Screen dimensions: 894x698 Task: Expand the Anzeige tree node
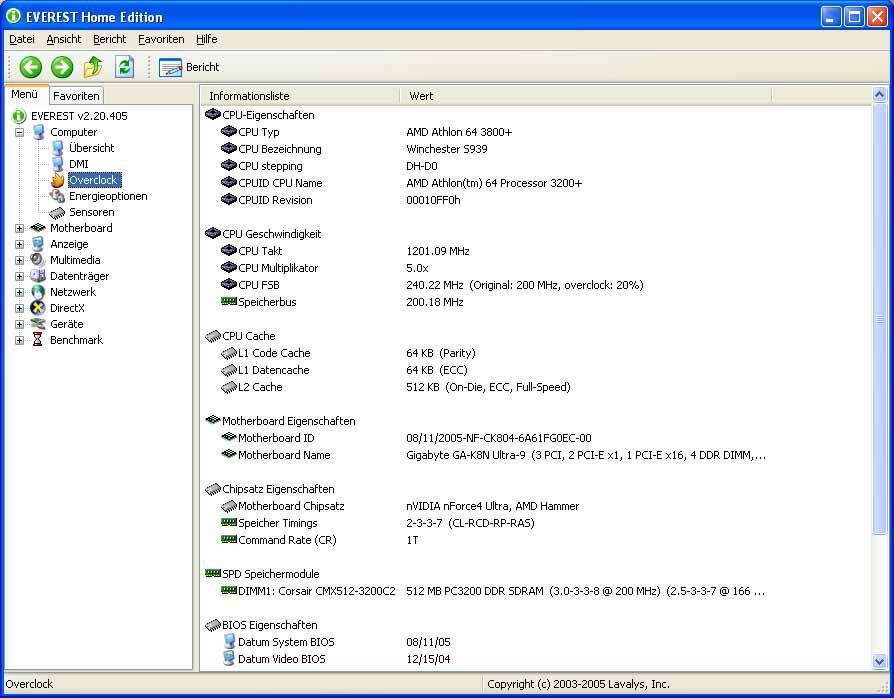pos(19,244)
